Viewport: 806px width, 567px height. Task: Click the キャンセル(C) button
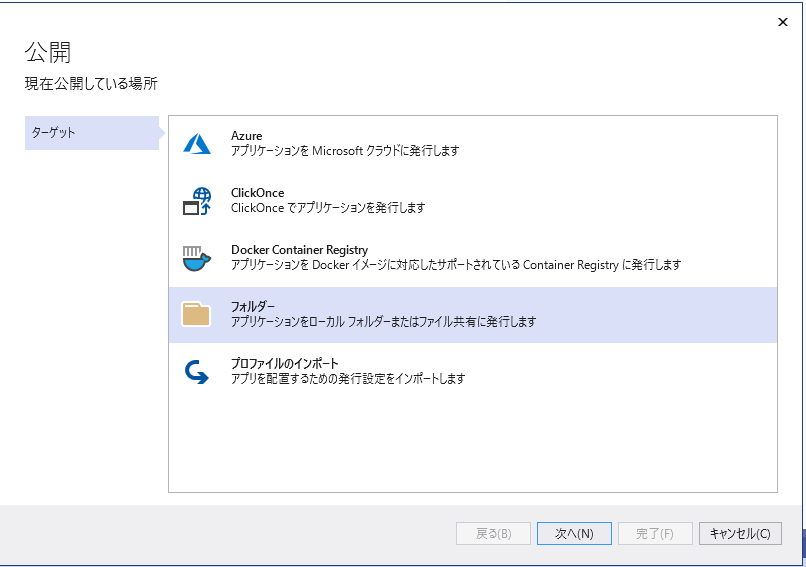click(740, 534)
